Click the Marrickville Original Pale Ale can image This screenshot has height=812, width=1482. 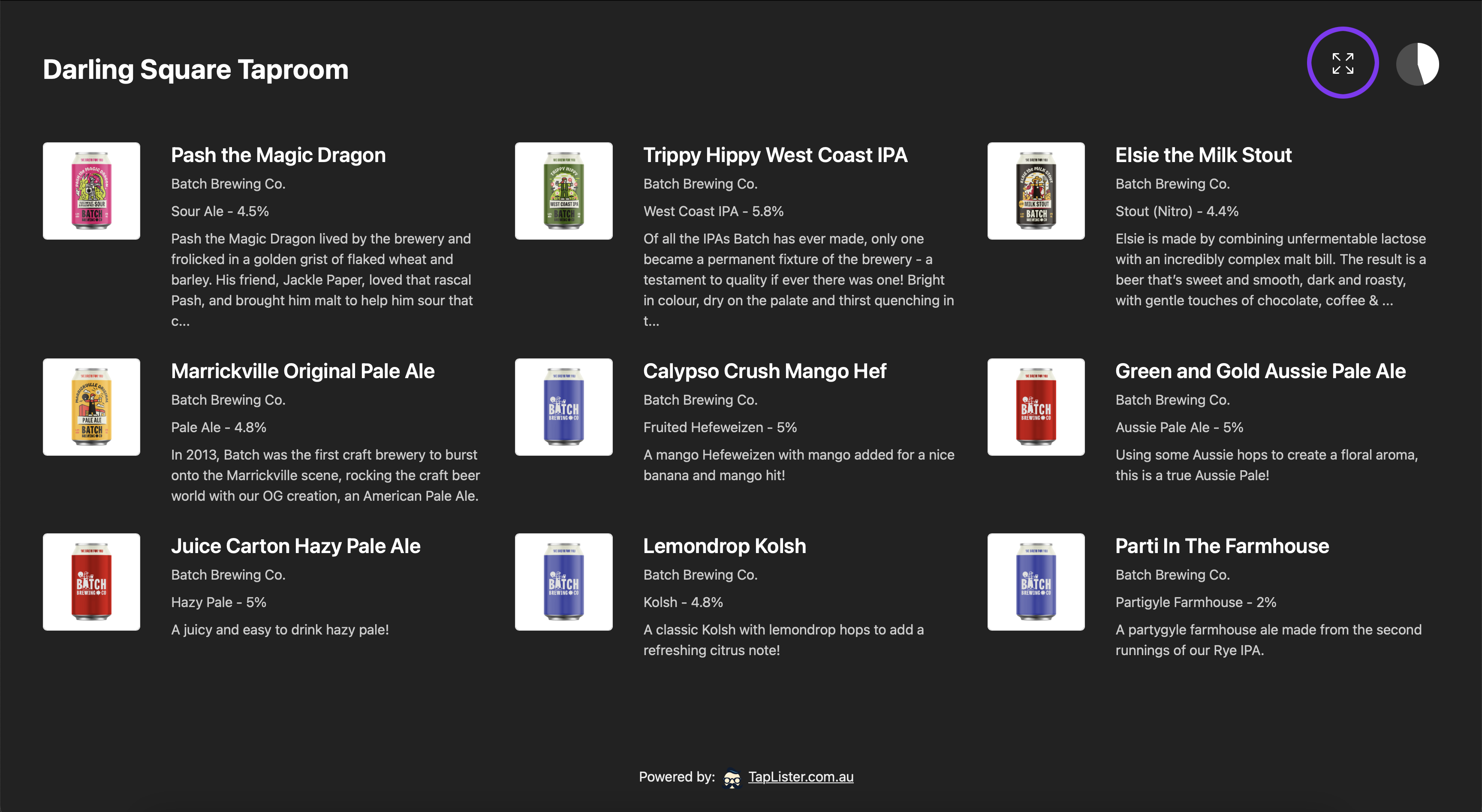[x=91, y=407]
